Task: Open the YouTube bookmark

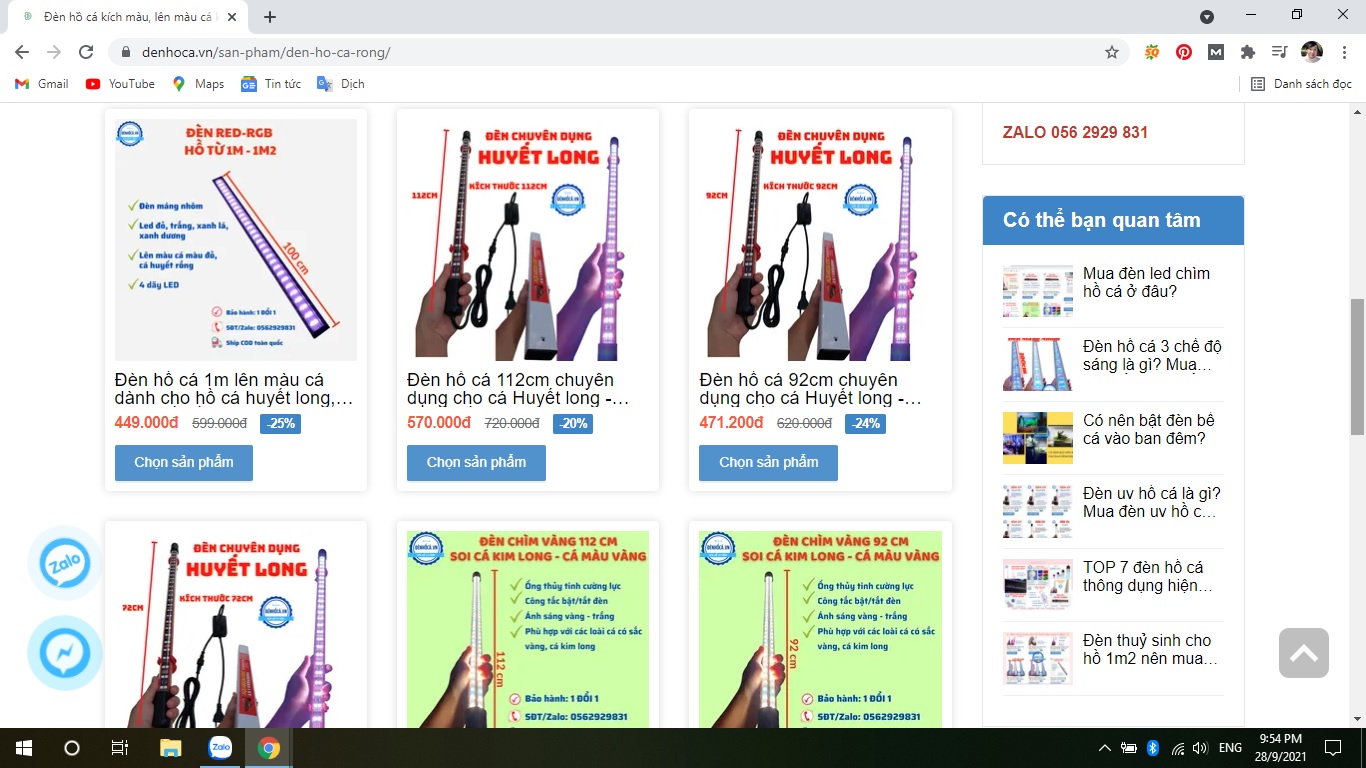Action: click(120, 84)
